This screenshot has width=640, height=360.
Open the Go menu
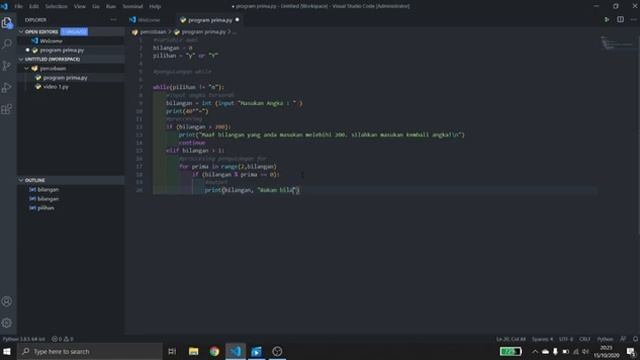[x=96, y=6]
